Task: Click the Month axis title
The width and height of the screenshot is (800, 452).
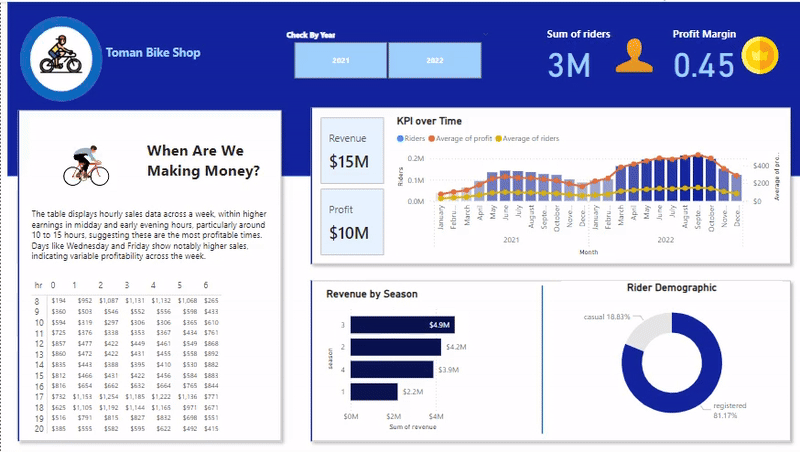Action: (x=588, y=252)
